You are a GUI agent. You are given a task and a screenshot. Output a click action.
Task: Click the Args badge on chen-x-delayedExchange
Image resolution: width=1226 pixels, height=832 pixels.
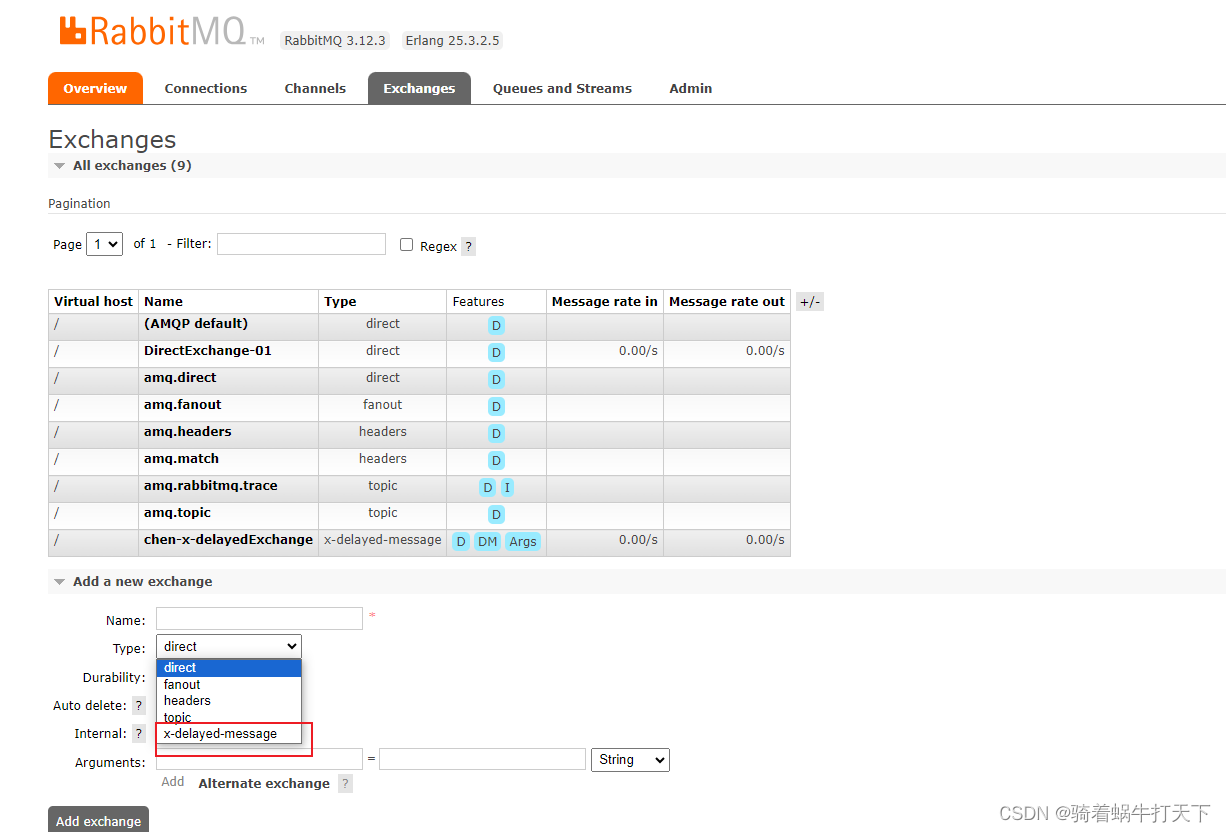(x=523, y=541)
